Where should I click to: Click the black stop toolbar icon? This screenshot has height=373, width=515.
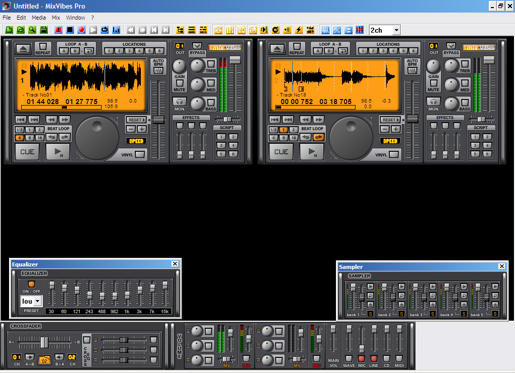(70, 30)
